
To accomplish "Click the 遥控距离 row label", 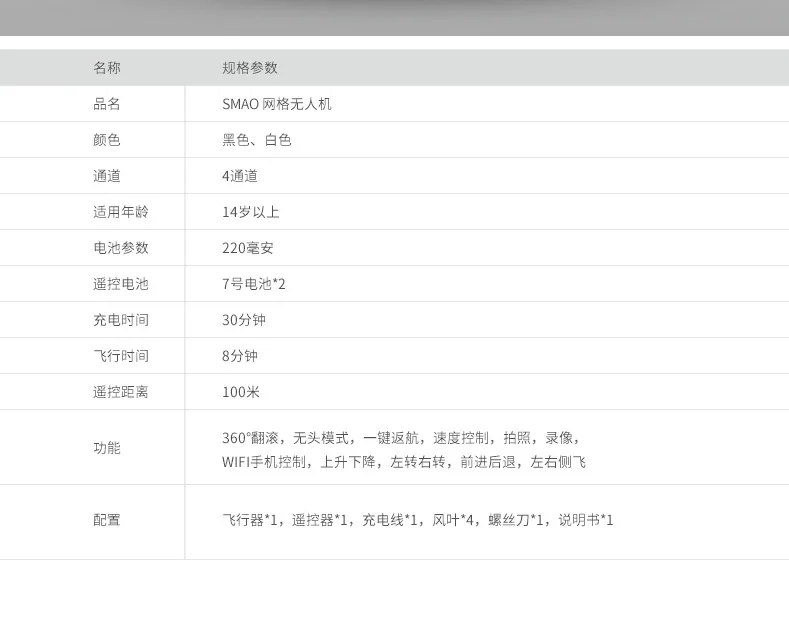I will 121,391.
